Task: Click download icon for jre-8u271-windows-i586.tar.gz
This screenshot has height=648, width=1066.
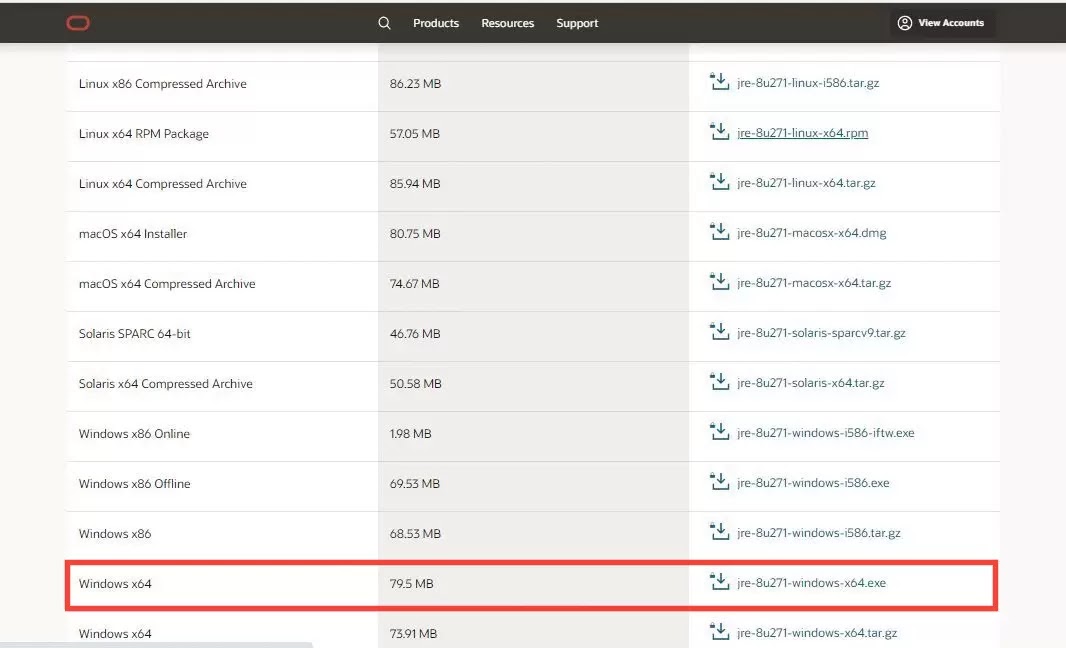Action: [719, 532]
